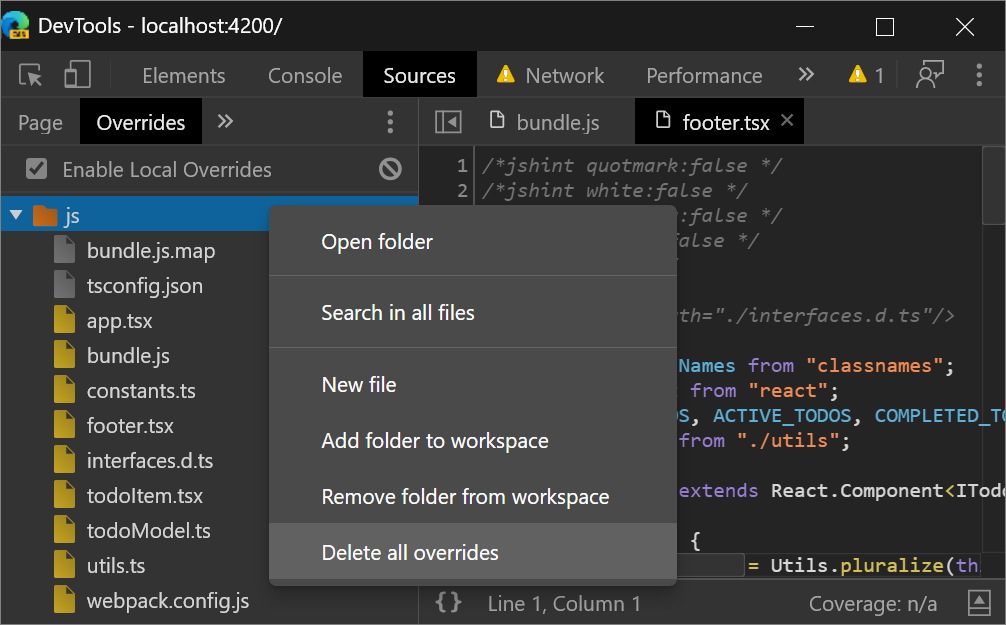Choose New file from context menu

[x=473, y=384]
